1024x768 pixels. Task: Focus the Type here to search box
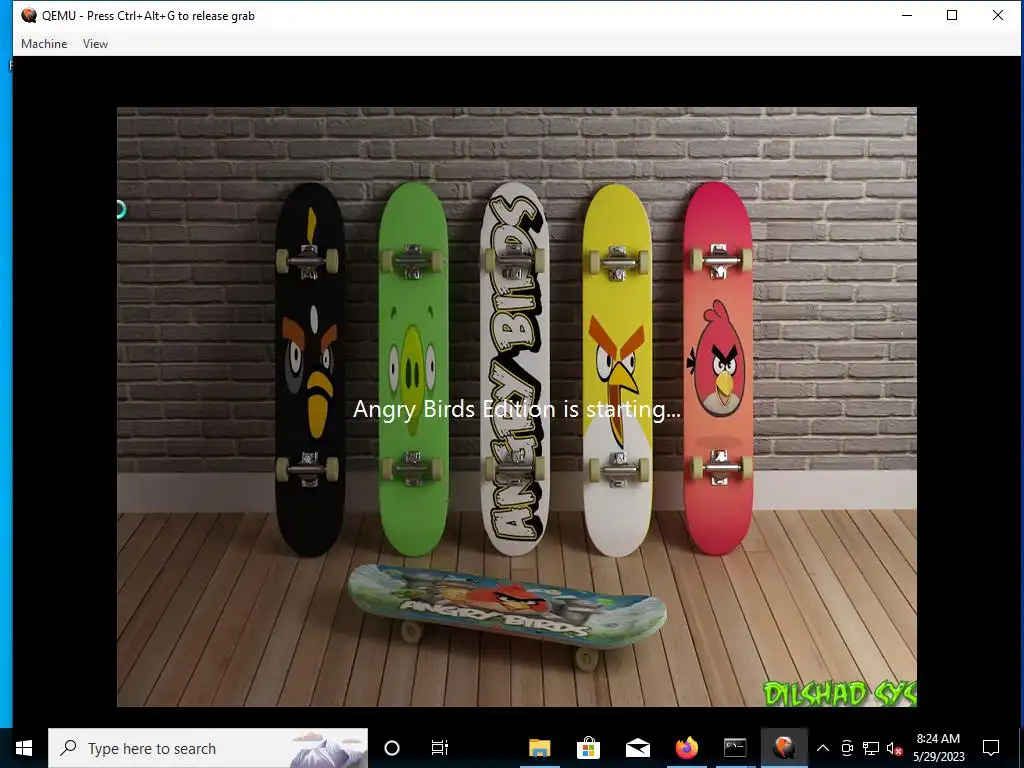(208, 748)
